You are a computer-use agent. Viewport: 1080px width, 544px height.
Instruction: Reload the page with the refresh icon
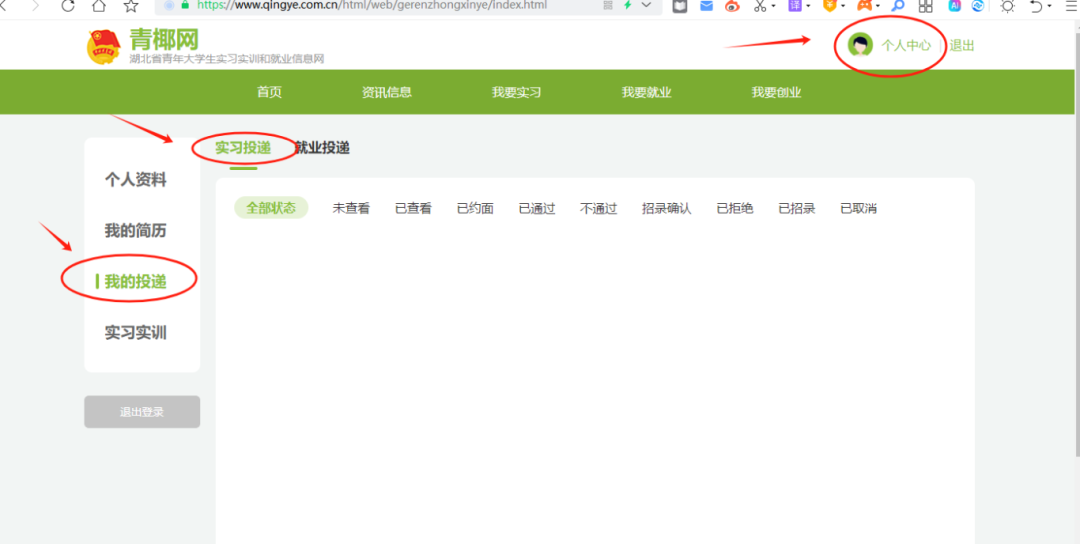[68, 6]
